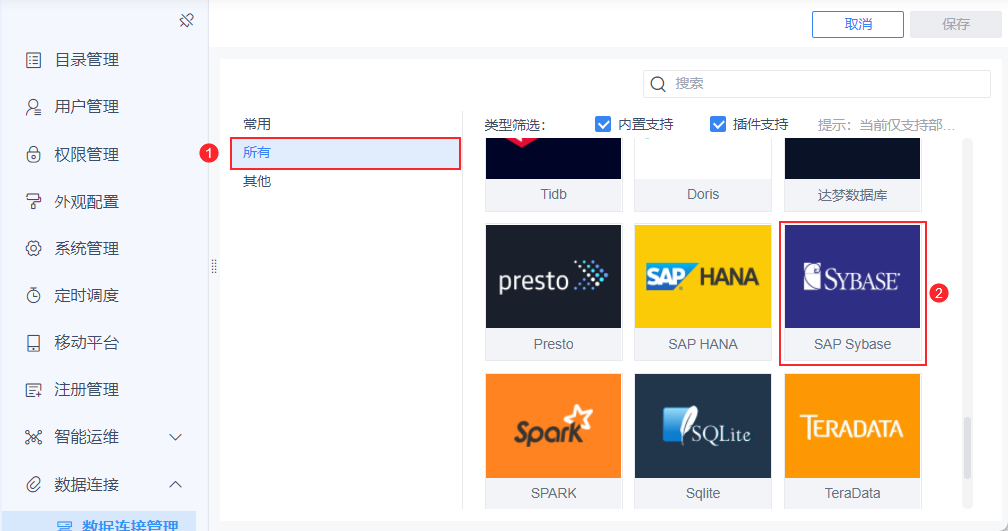Select the Sybase logo tile
This screenshot has width=1008, height=531.
click(x=852, y=276)
